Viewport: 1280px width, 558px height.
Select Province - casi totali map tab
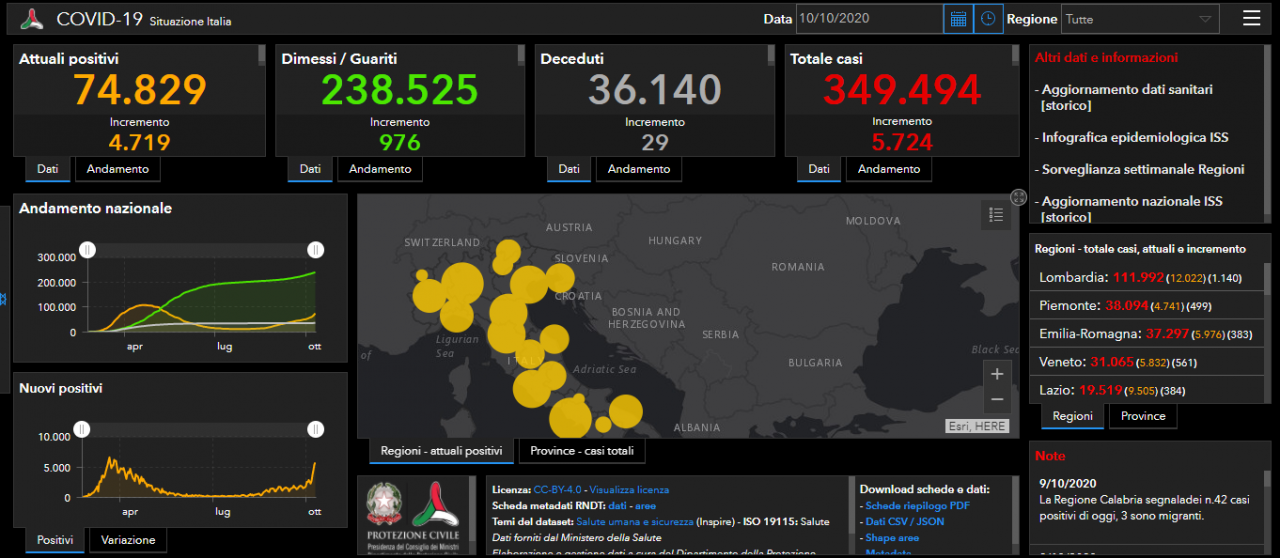click(581, 451)
